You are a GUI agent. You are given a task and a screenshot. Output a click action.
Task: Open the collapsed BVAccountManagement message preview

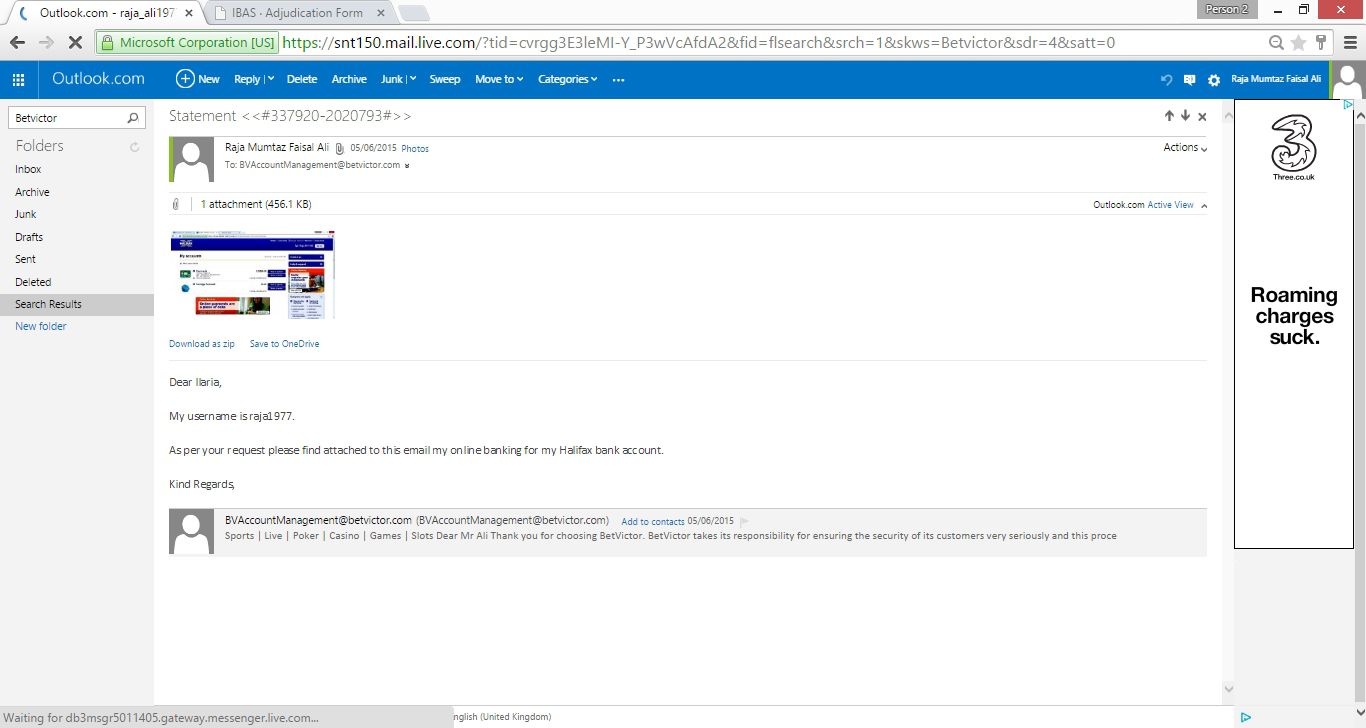point(688,532)
